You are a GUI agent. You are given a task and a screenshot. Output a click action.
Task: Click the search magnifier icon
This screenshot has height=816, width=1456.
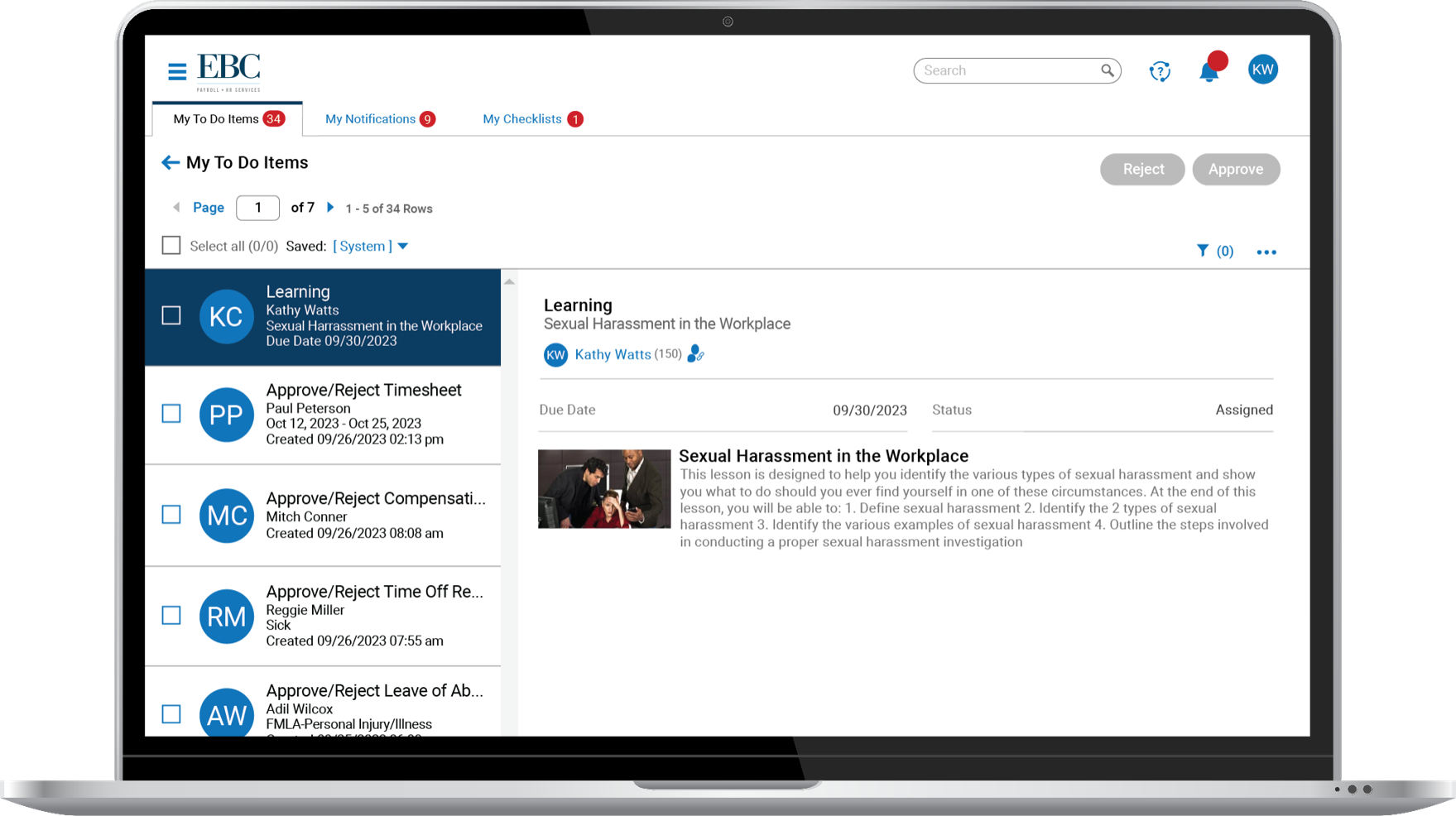pos(1107,70)
